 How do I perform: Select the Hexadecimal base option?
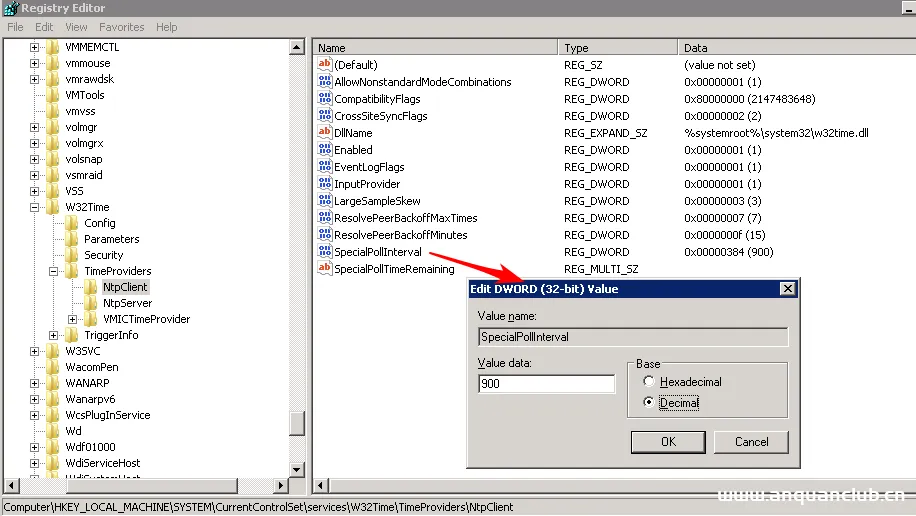[x=650, y=382]
